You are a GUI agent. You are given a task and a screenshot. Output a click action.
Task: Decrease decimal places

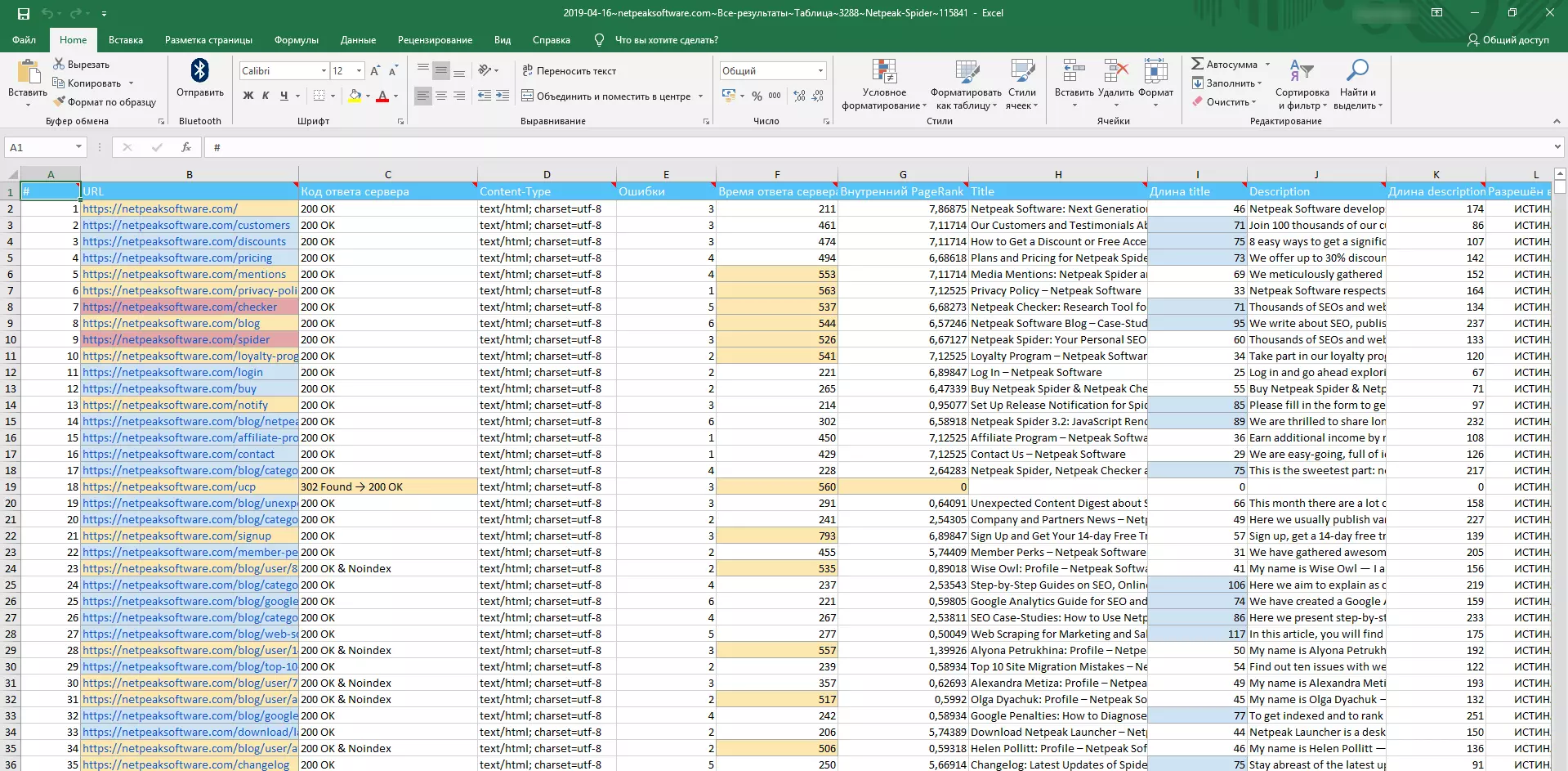[818, 96]
